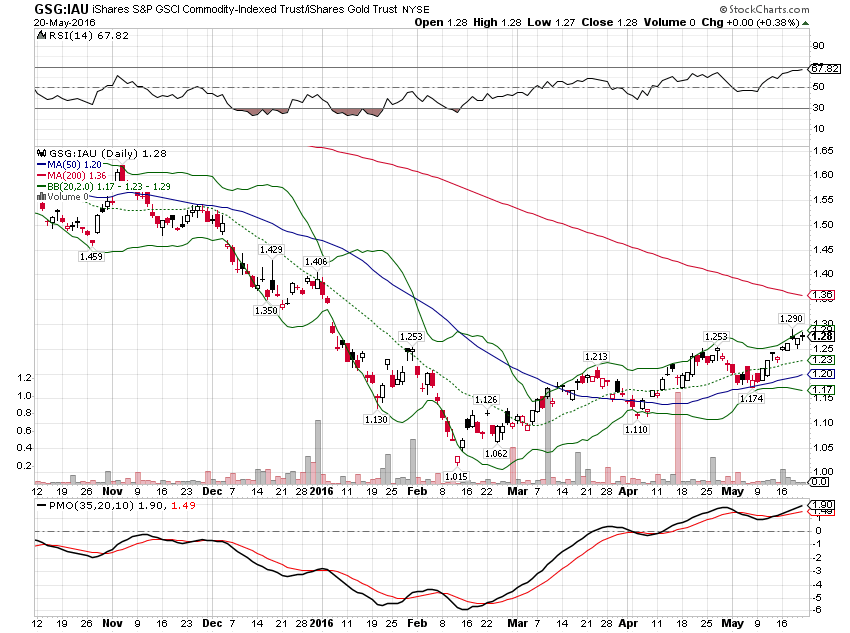Click the NYSE exchange label

coord(416,10)
